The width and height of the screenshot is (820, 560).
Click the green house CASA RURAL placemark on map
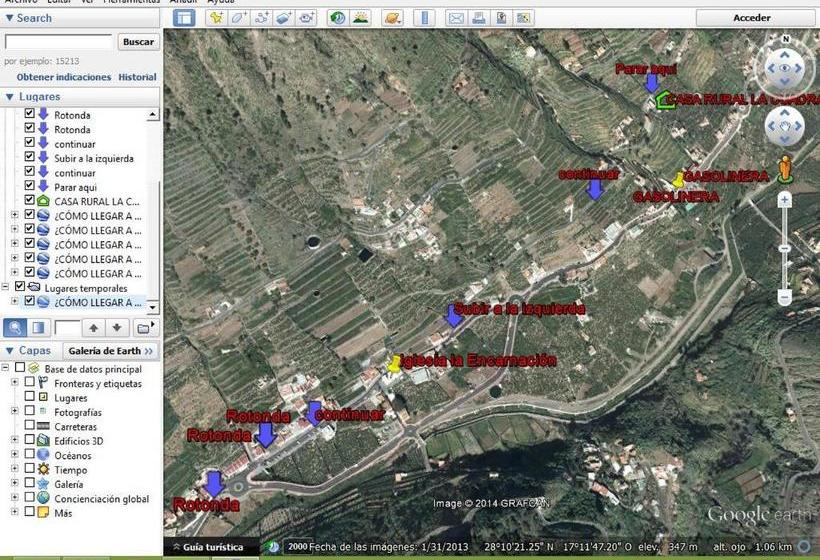pyautogui.click(x=665, y=100)
